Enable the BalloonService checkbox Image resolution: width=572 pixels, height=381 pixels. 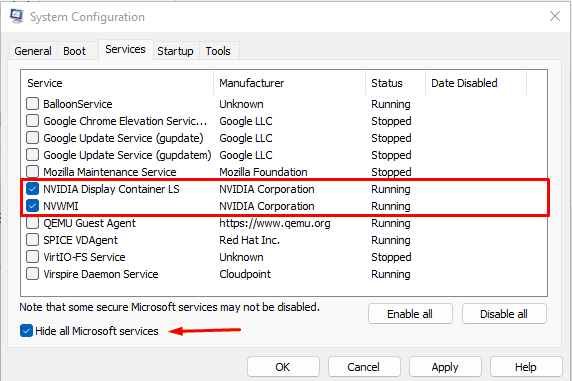[x=32, y=104]
